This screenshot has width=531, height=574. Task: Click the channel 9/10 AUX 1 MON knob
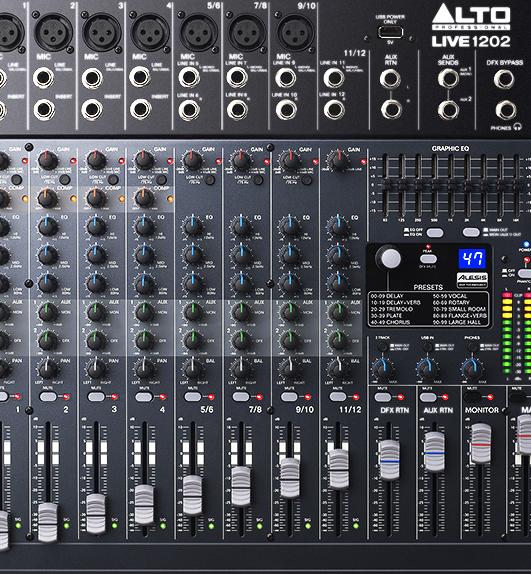(x=289, y=312)
